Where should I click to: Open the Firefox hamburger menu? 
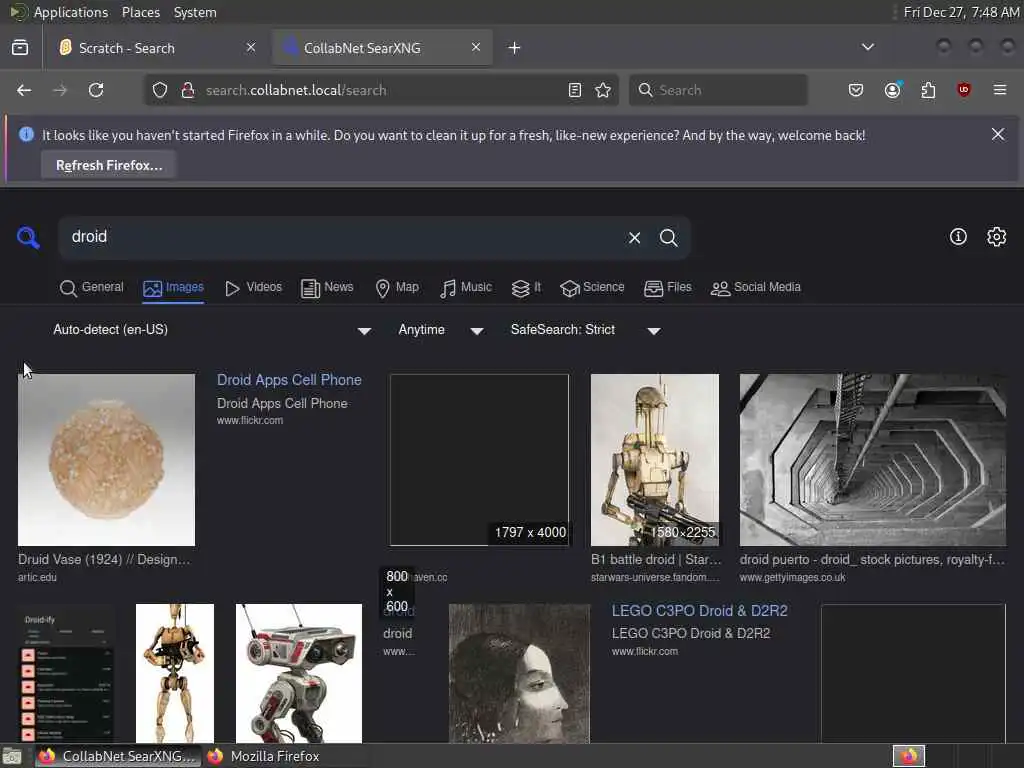coord(1000,90)
